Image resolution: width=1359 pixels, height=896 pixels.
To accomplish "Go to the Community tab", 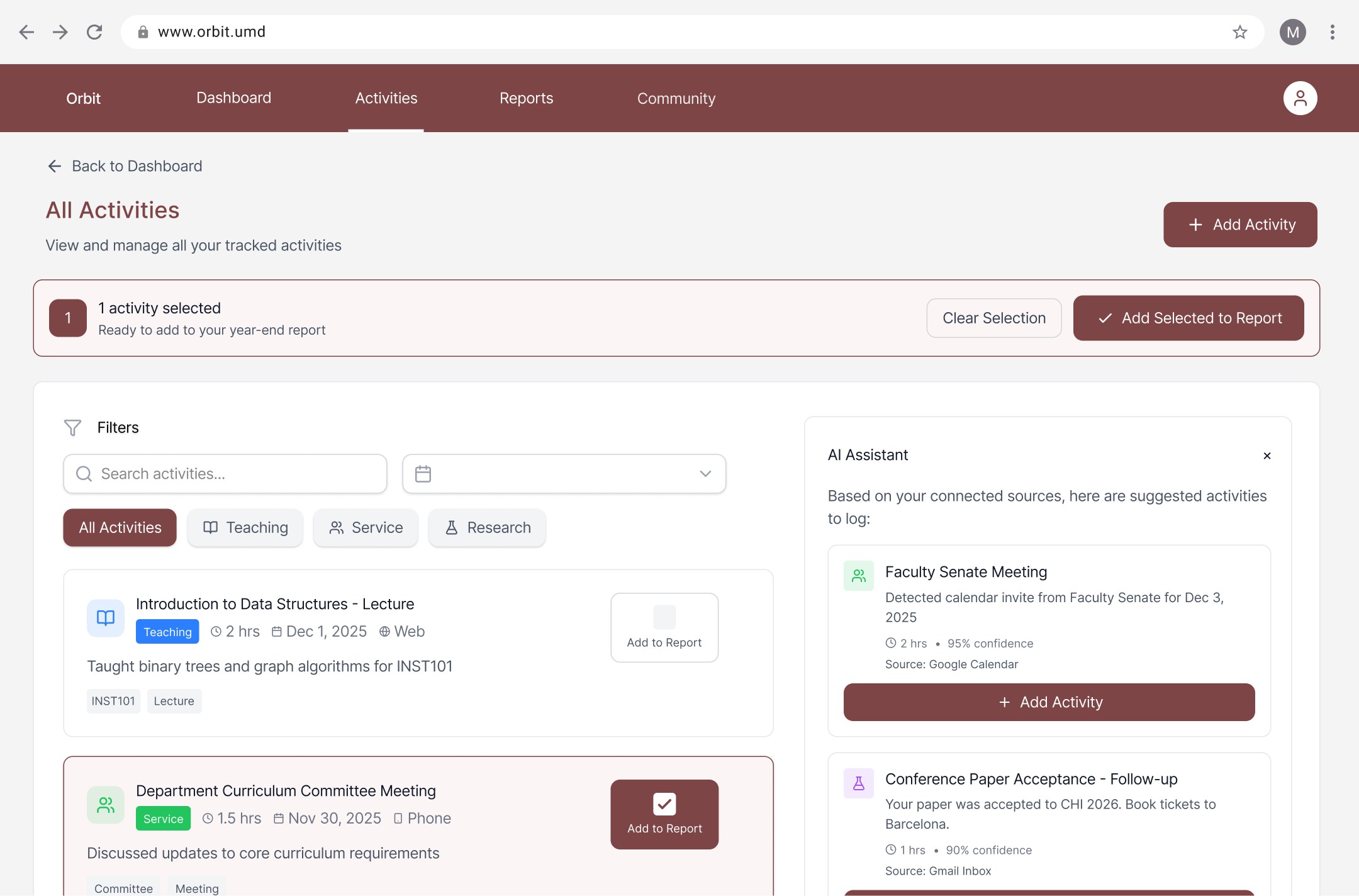I will coord(676,98).
